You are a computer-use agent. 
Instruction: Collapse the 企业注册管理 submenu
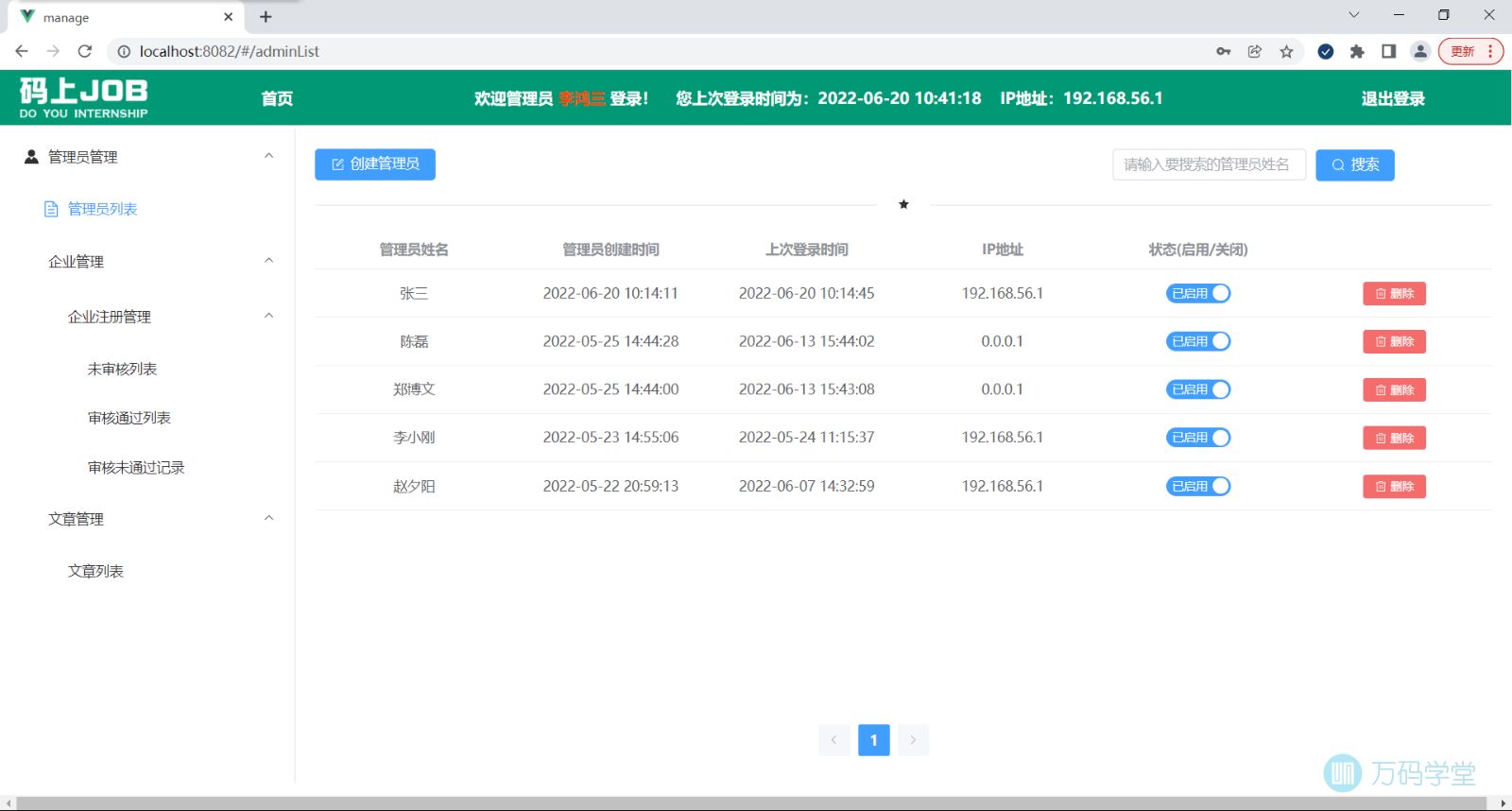268,316
